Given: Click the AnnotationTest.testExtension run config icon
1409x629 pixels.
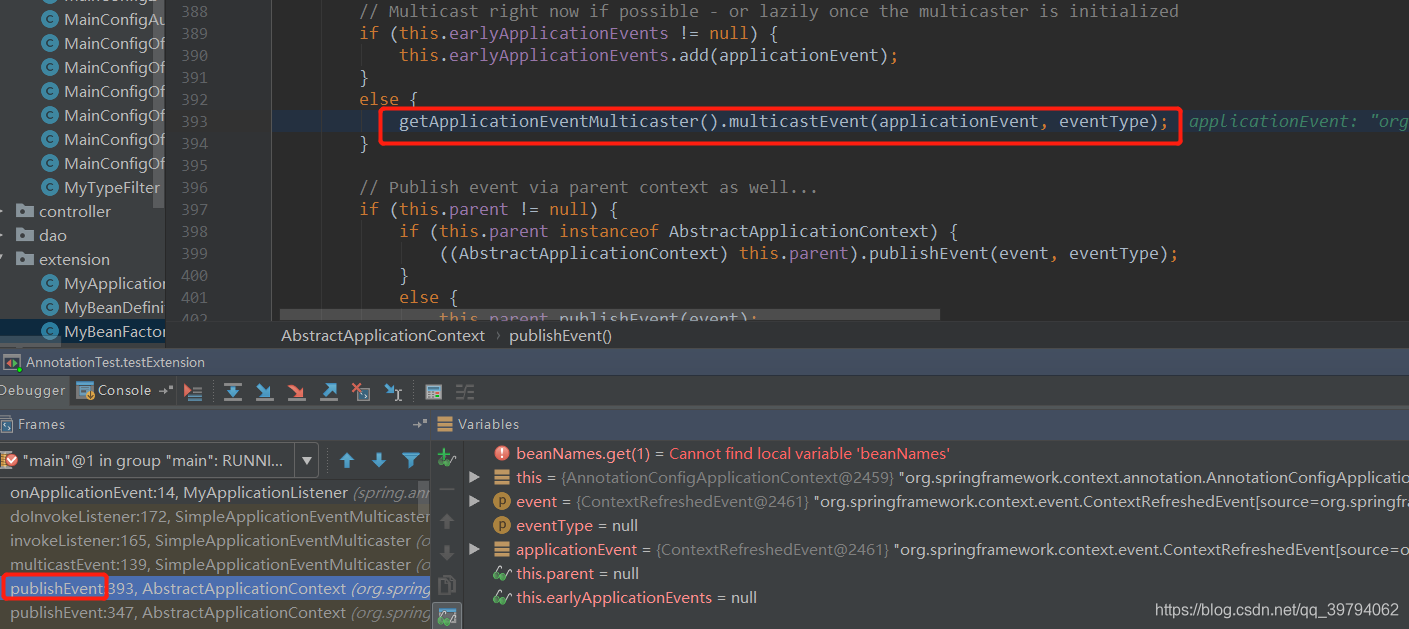Looking at the screenshot, I should pos(12,363).
